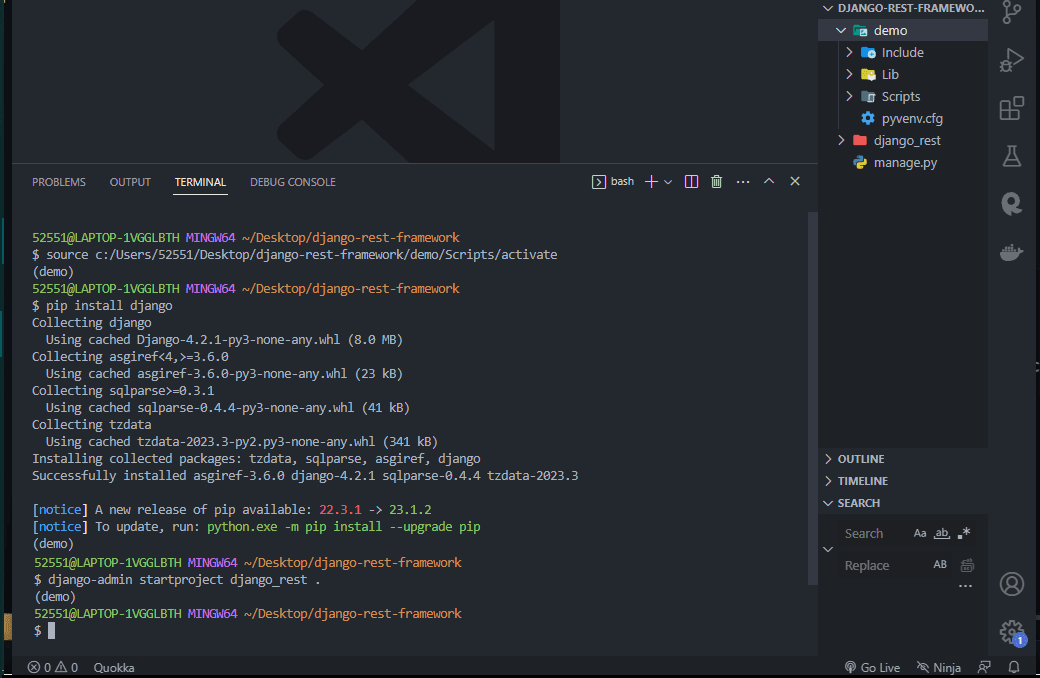Viewport: 1040px width, 678px height.
Task: Toggle Use Regular Expression in search
Action: pos(964,533)
